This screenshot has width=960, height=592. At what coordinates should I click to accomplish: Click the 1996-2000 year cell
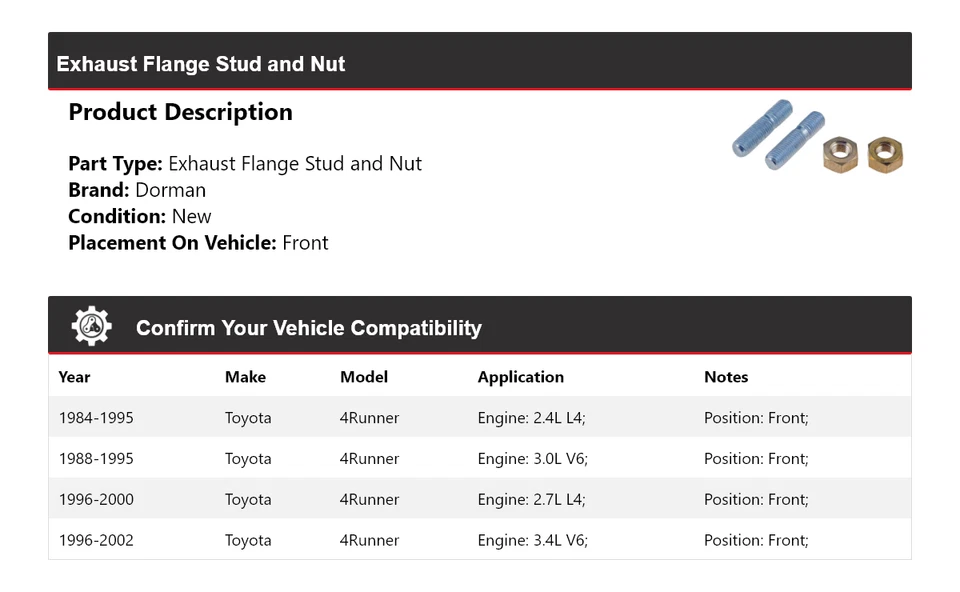point(96,500)
